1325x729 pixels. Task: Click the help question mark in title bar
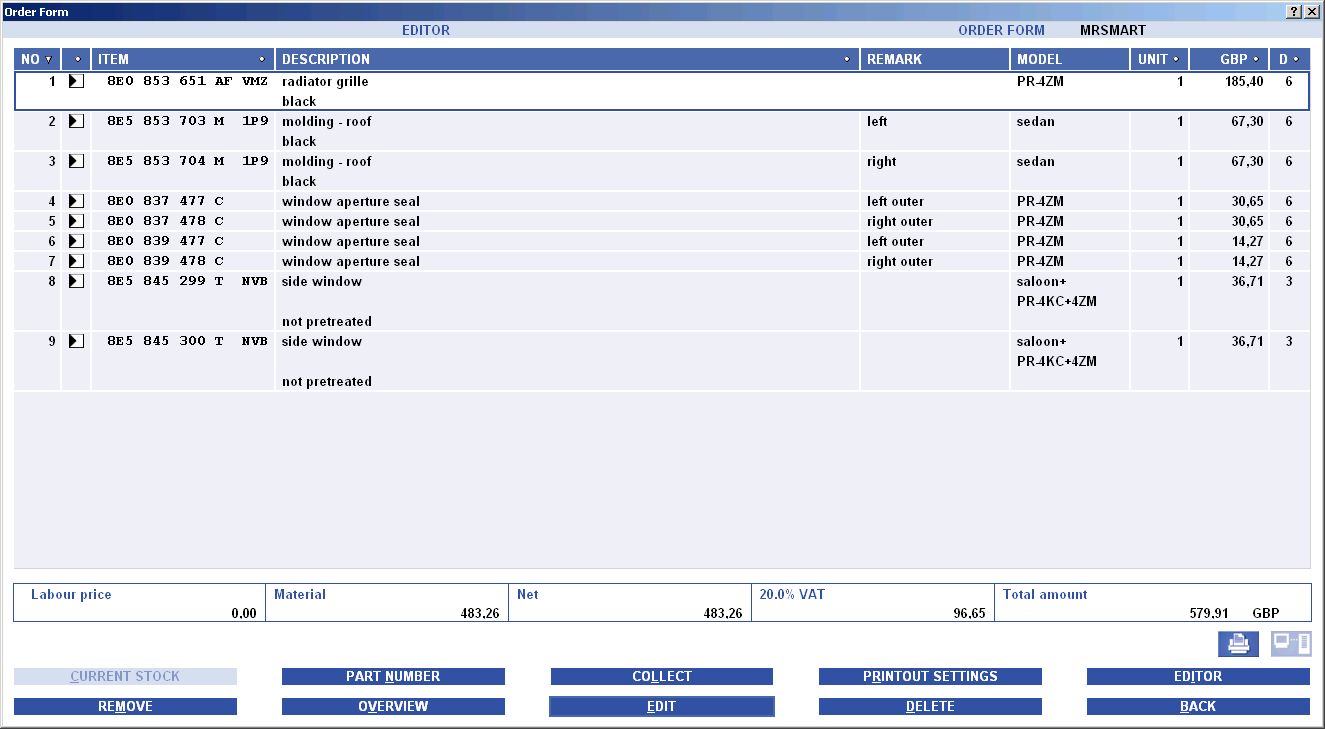click(1294, 11)
